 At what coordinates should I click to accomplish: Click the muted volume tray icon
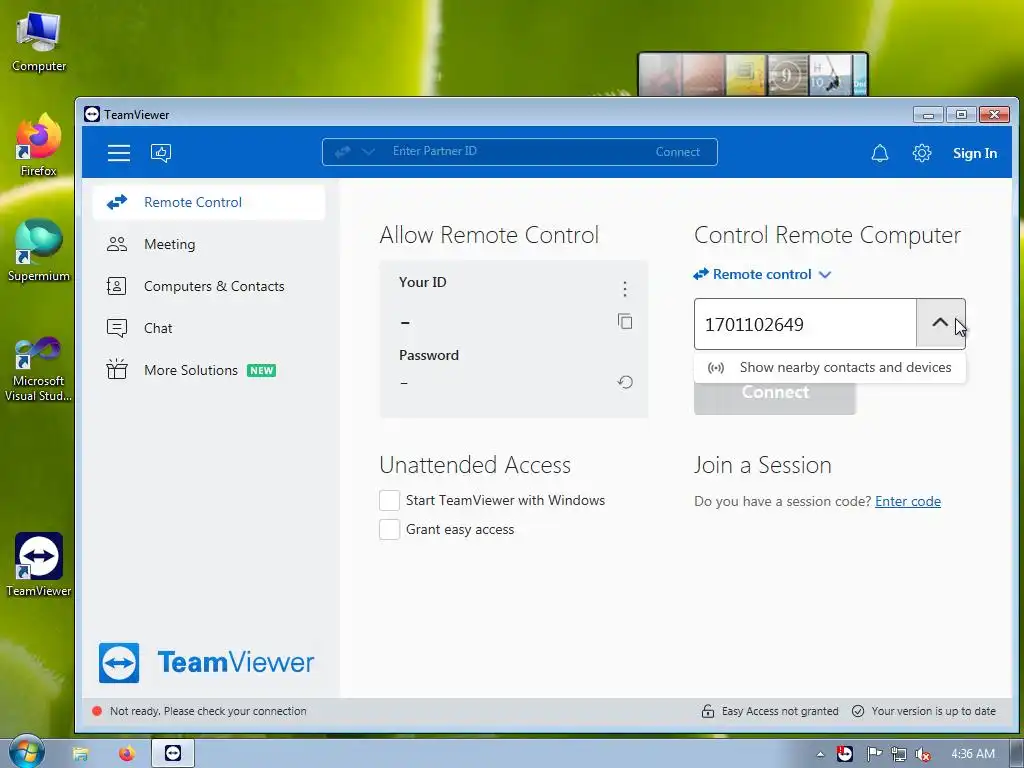point(922,754)
